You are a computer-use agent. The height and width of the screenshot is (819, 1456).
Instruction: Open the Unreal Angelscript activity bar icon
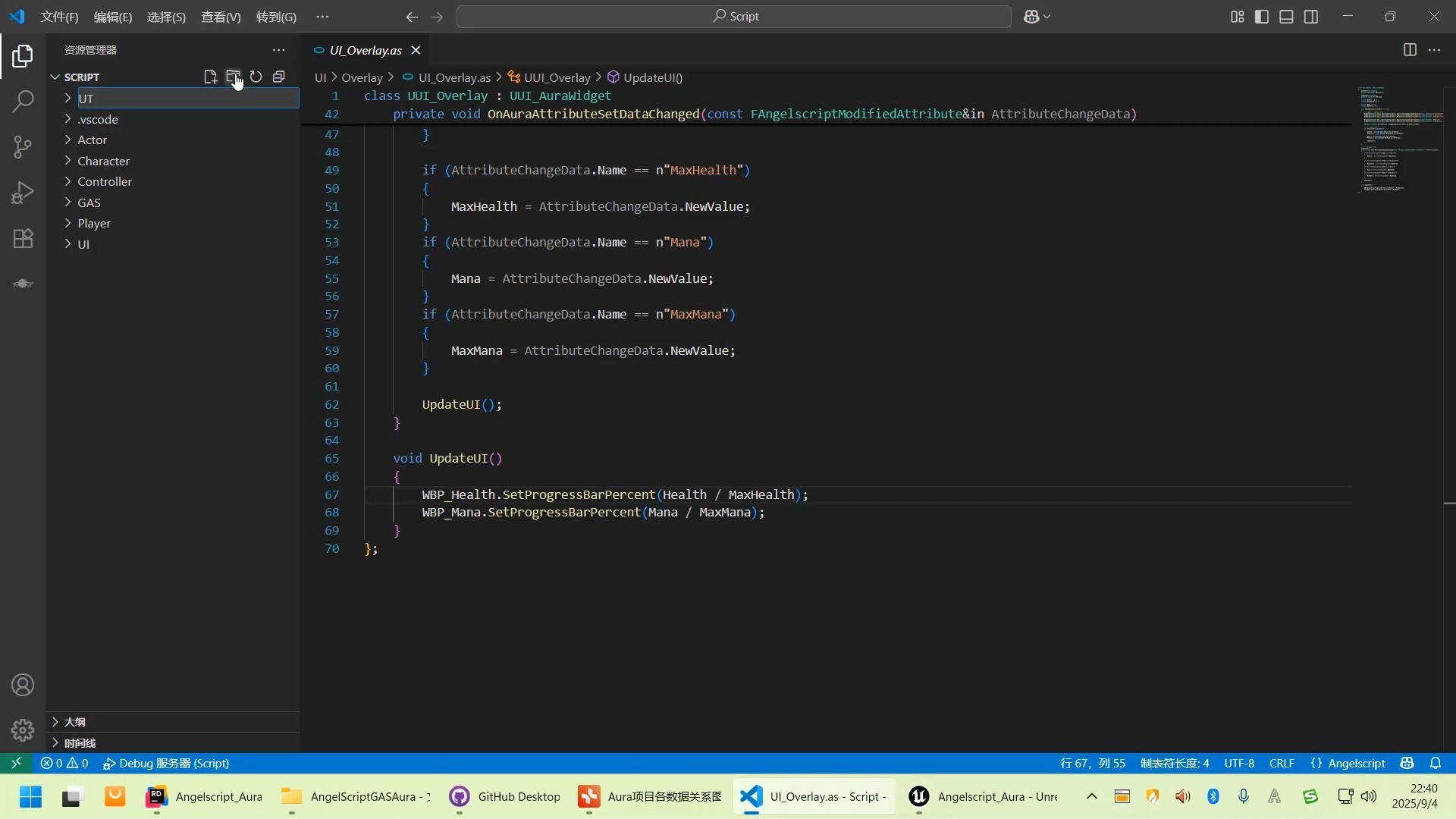tap(23, 284)
